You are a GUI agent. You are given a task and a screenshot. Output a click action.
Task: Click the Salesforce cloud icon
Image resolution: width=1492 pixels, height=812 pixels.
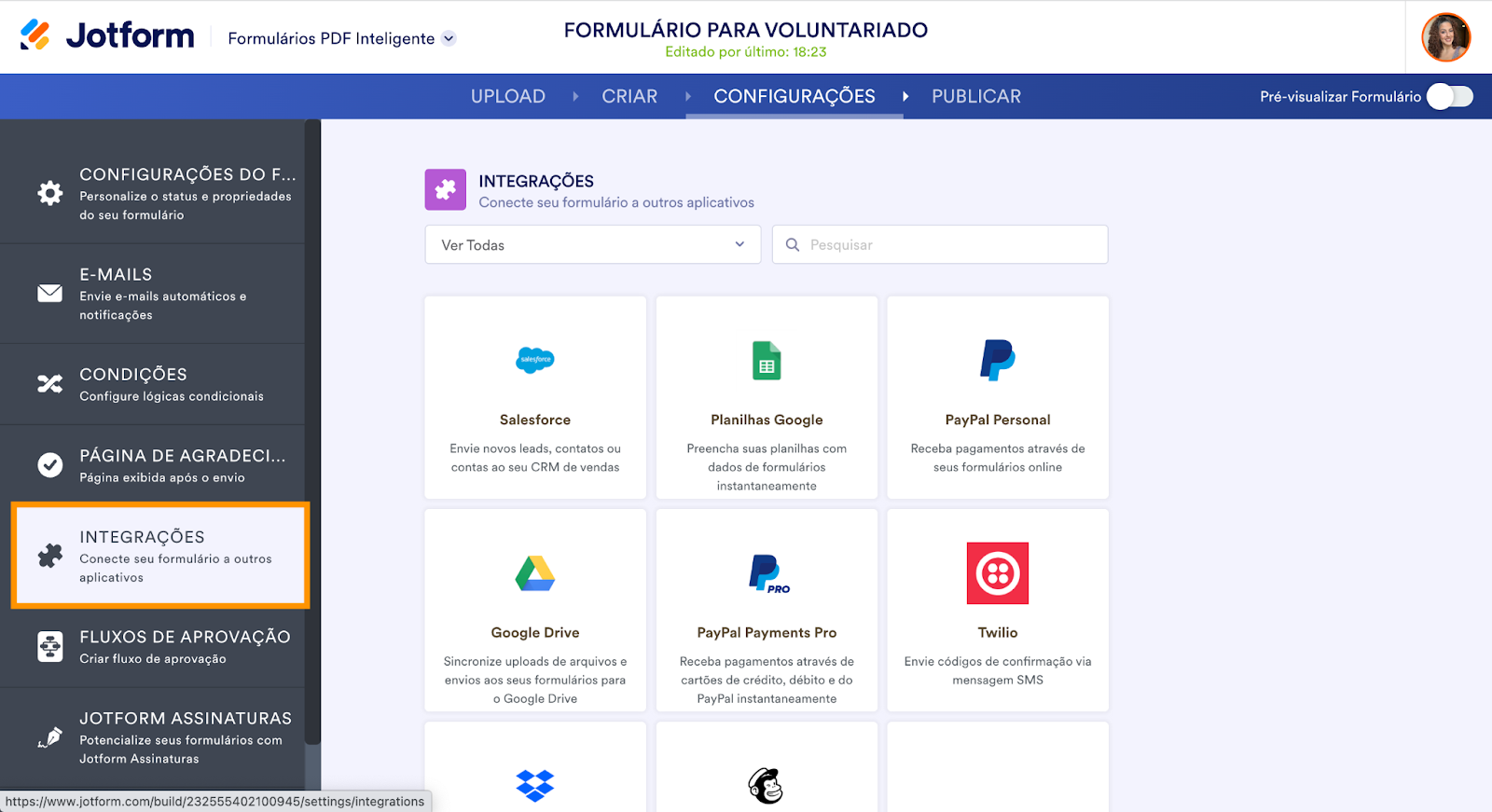pos(535,359)
